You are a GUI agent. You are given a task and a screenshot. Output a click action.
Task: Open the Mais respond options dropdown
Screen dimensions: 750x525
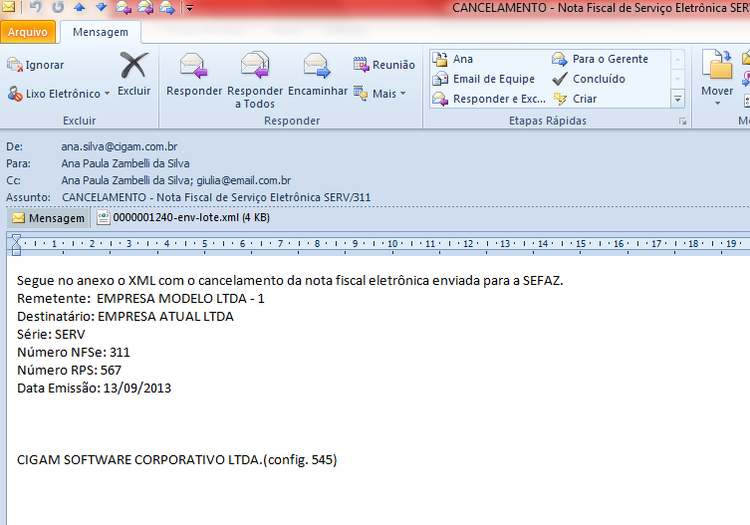pos(379,93)
